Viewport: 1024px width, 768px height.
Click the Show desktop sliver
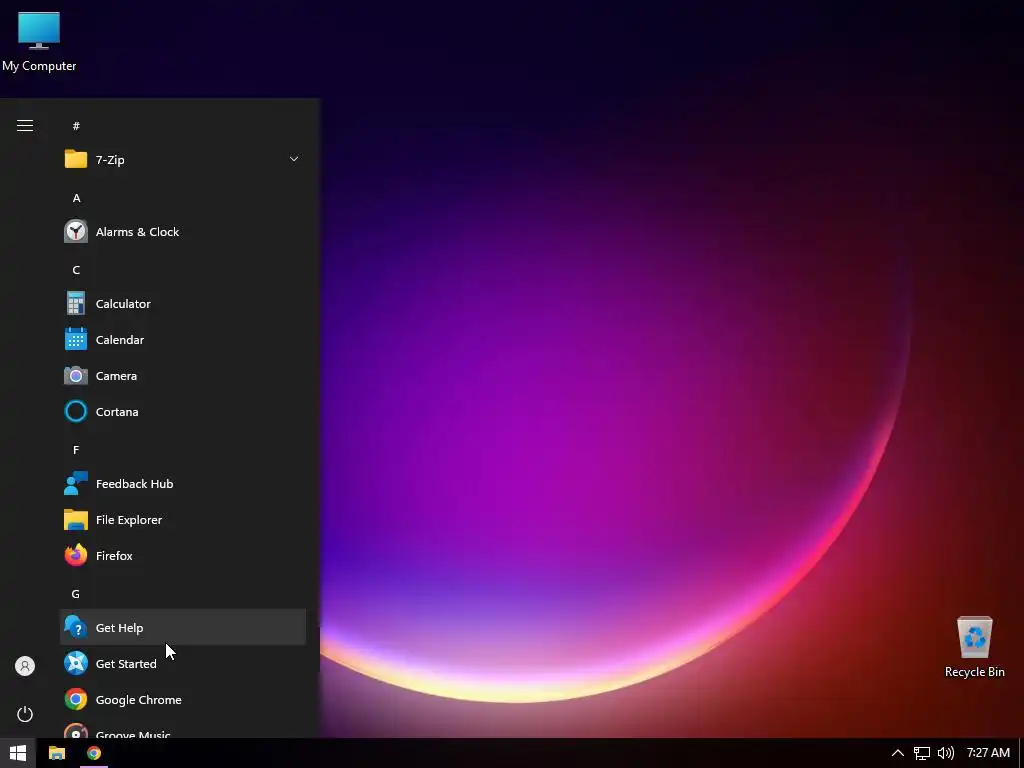1021,753
